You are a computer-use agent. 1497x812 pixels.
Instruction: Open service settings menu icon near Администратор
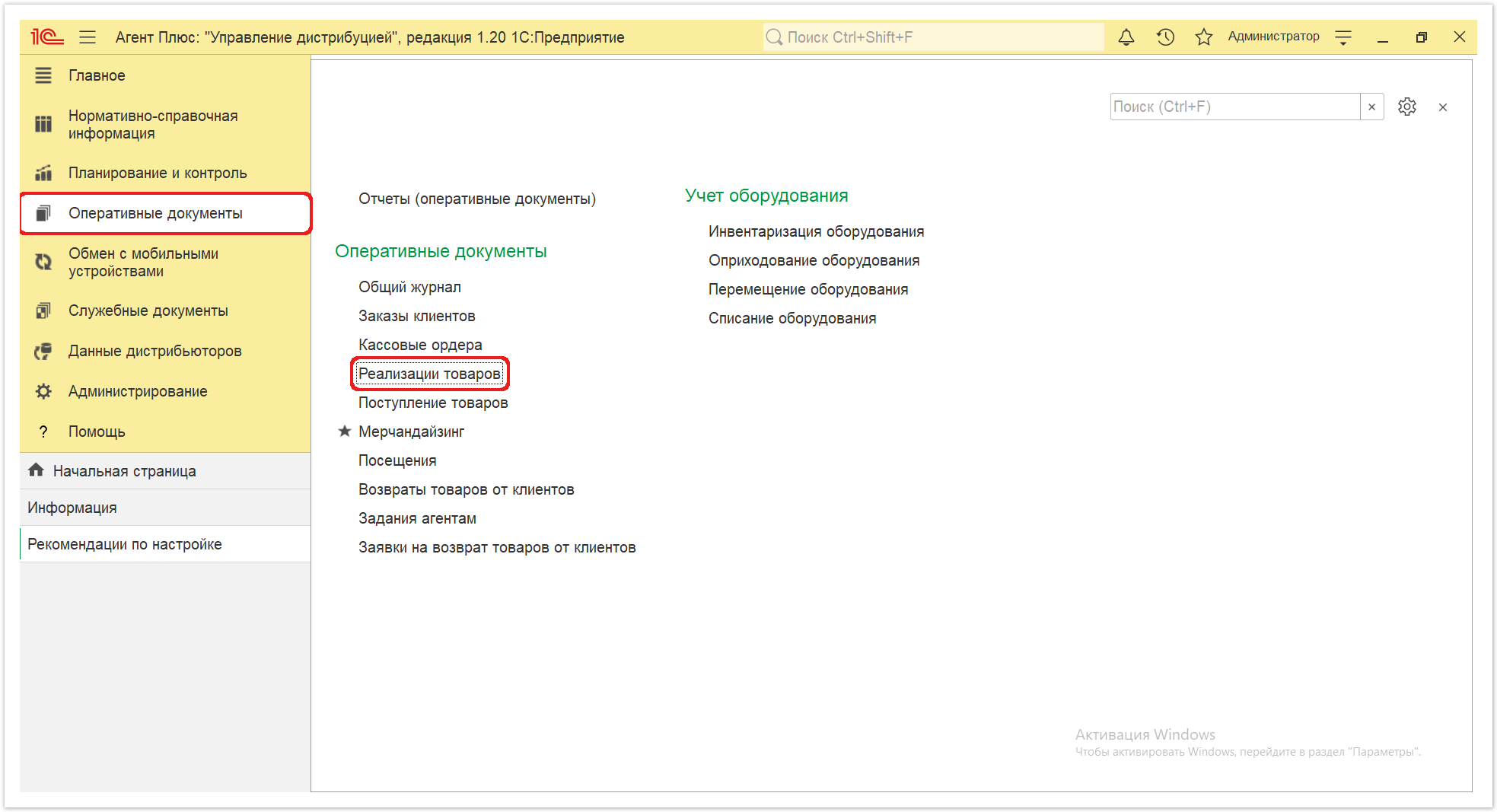point(1343,37)
